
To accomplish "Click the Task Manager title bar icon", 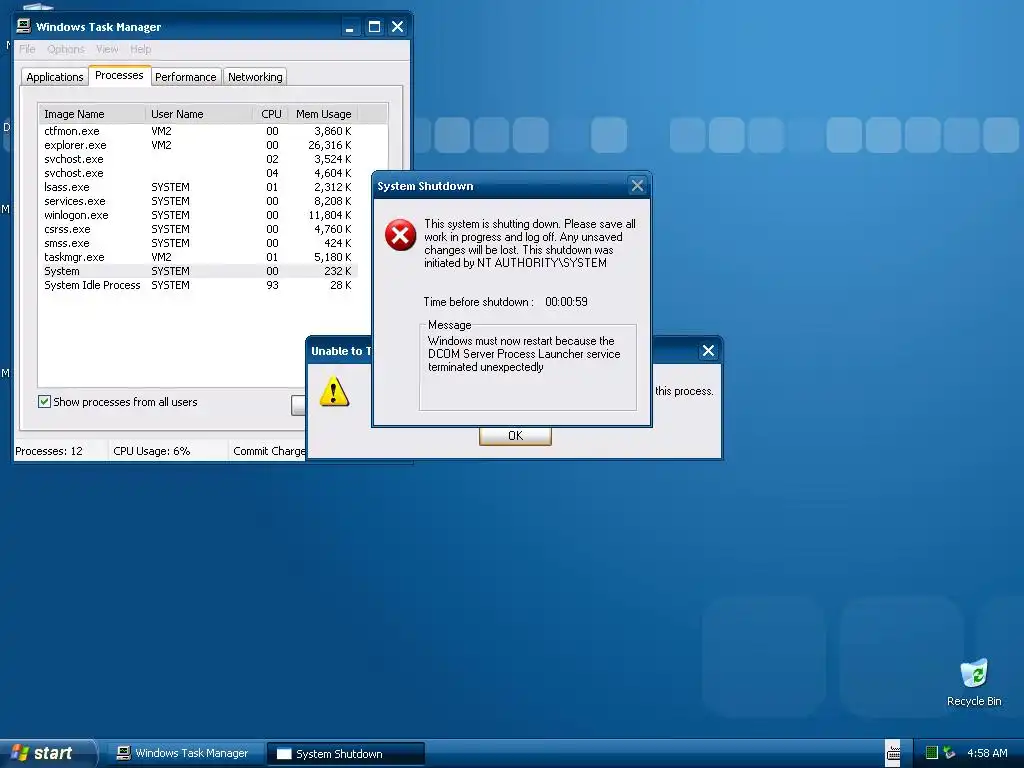I will pyautogui.click(x=24, y=26).
